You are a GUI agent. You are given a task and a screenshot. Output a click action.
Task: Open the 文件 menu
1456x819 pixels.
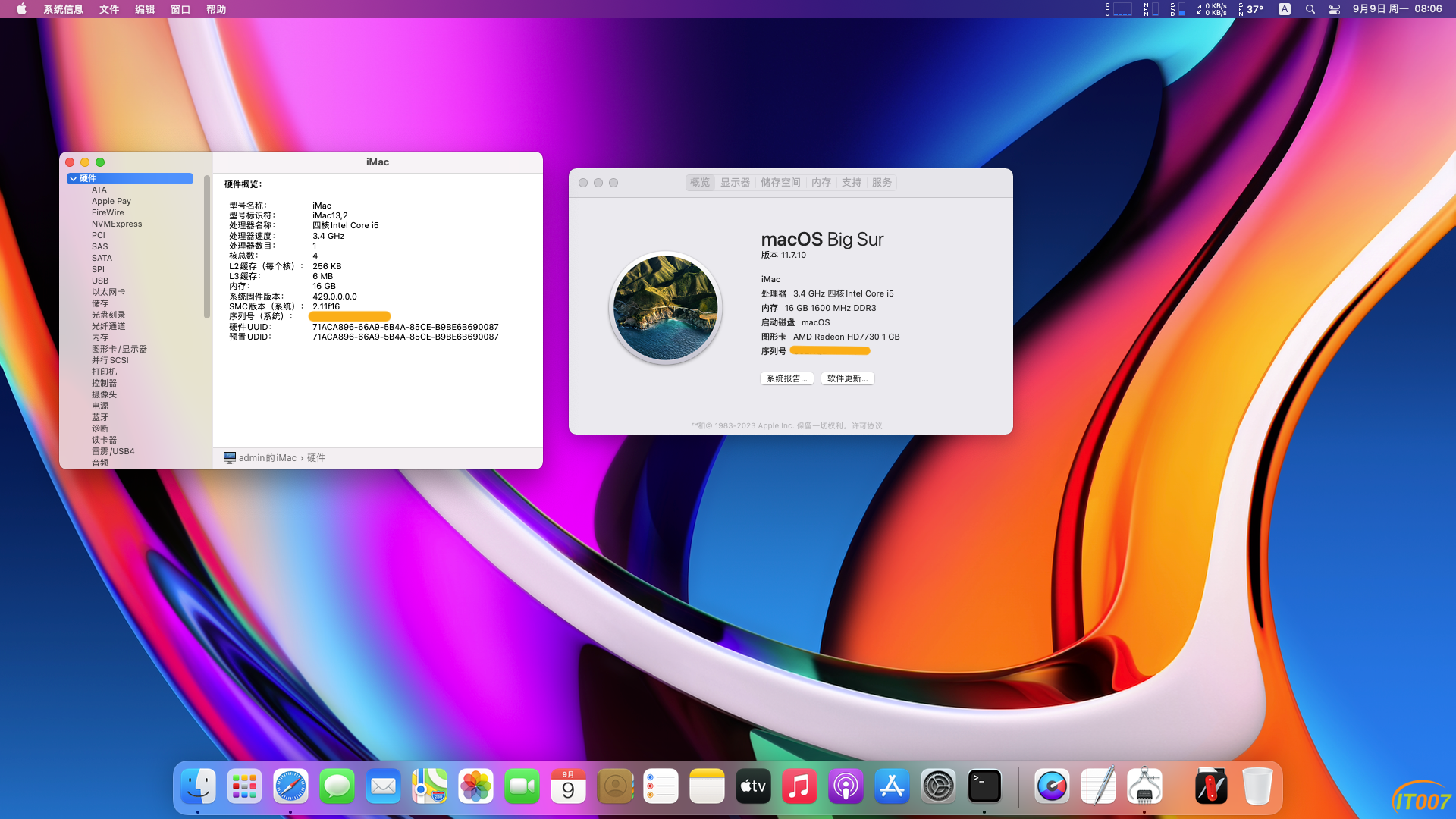point(109,9)
